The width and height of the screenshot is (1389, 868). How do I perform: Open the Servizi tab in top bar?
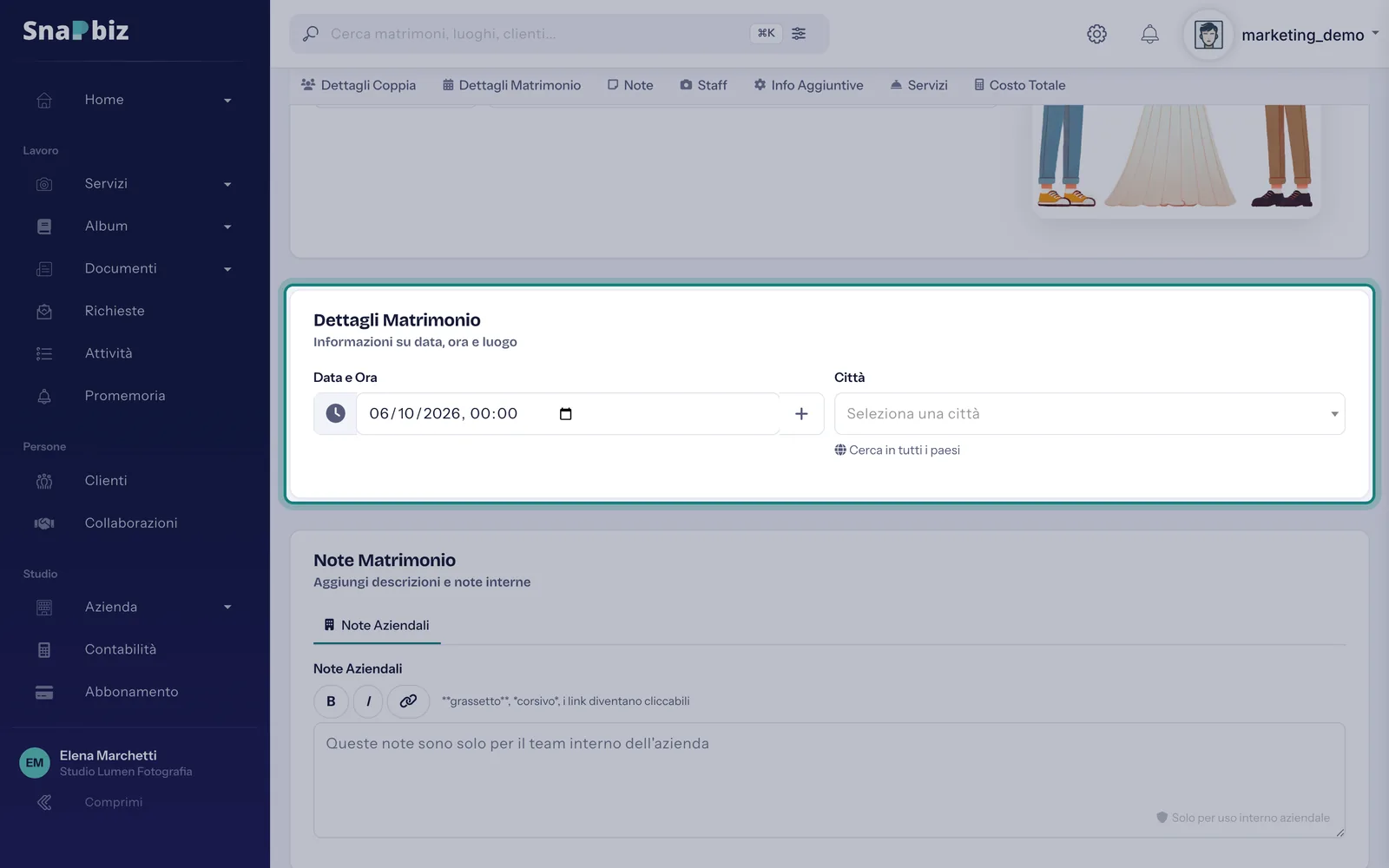(x=918, y=85)
